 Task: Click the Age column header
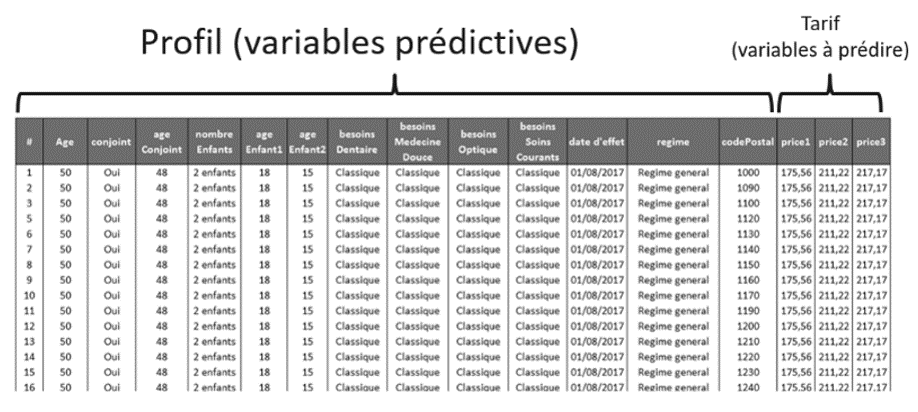pos(64,142)
